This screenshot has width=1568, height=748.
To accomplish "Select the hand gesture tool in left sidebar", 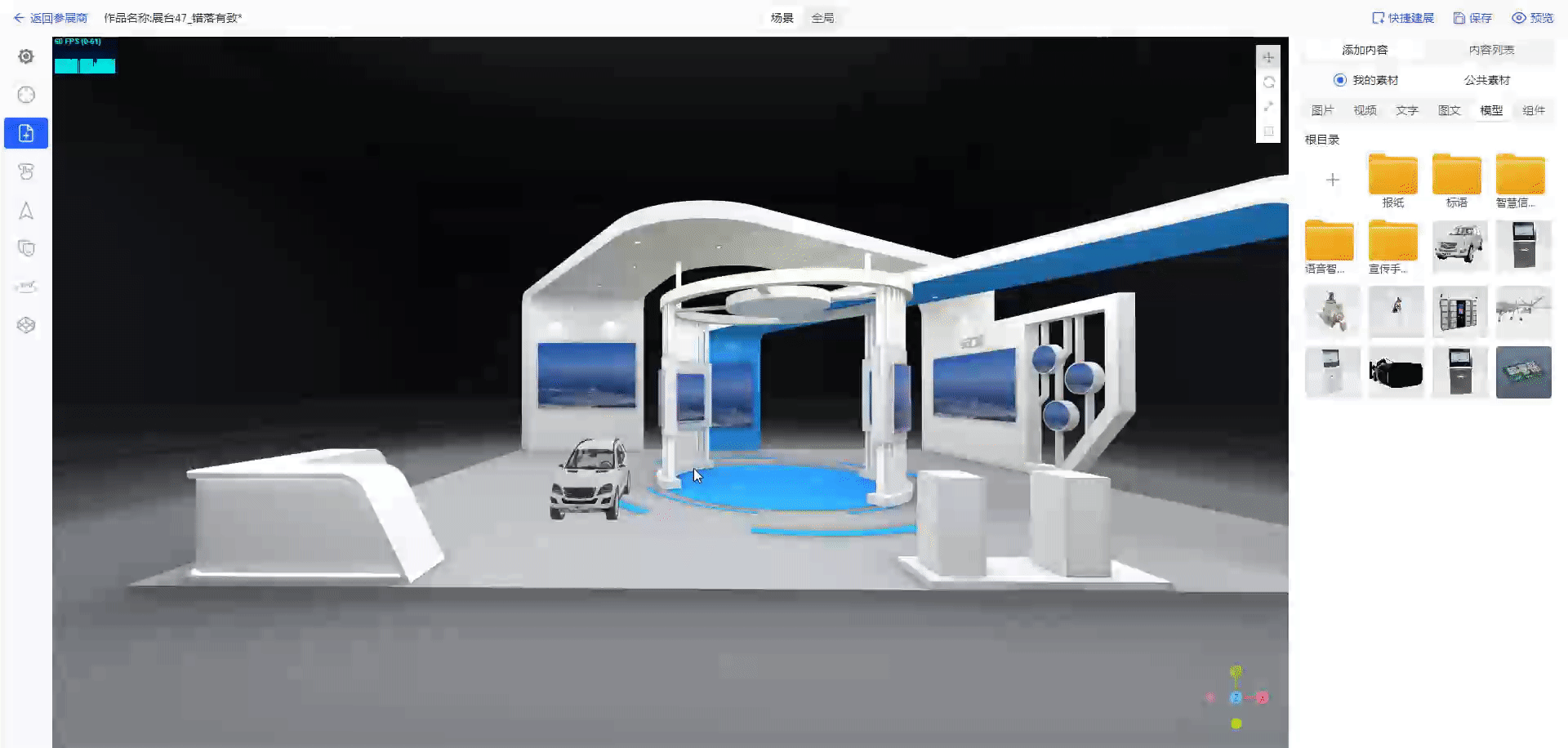I will (x=26, y=171).
